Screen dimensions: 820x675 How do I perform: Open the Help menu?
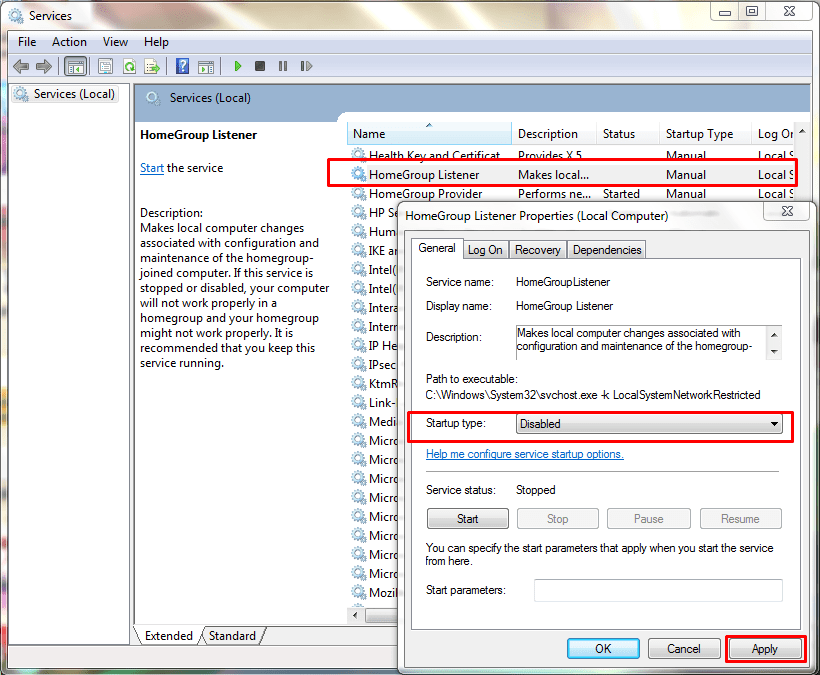point(156,42)
